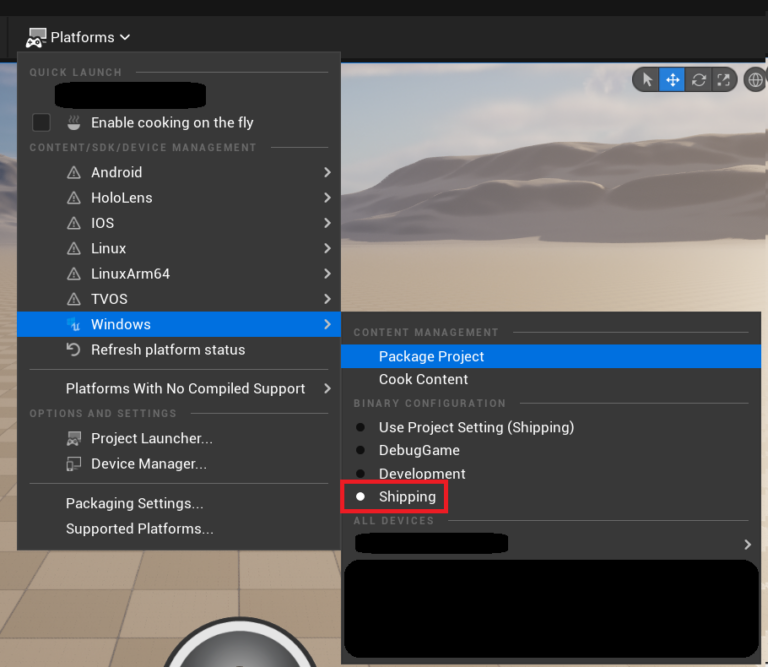Click the IOS warning triangle icon

pyautogui.click(x=73, y=223)
